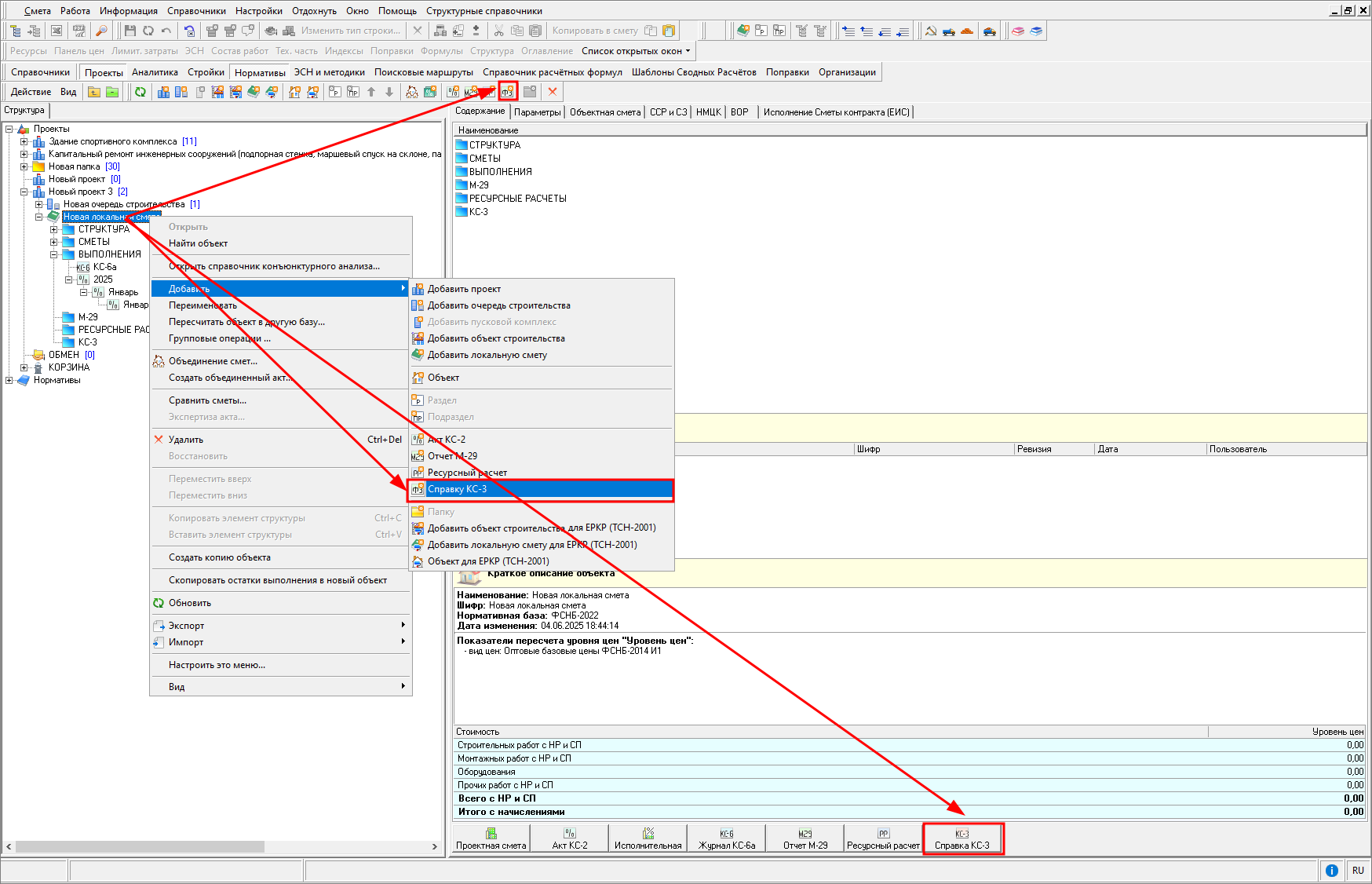Screen dimensions: 1372x884
Task: Switch to the Параметры tab
Action: click(537, 112)
